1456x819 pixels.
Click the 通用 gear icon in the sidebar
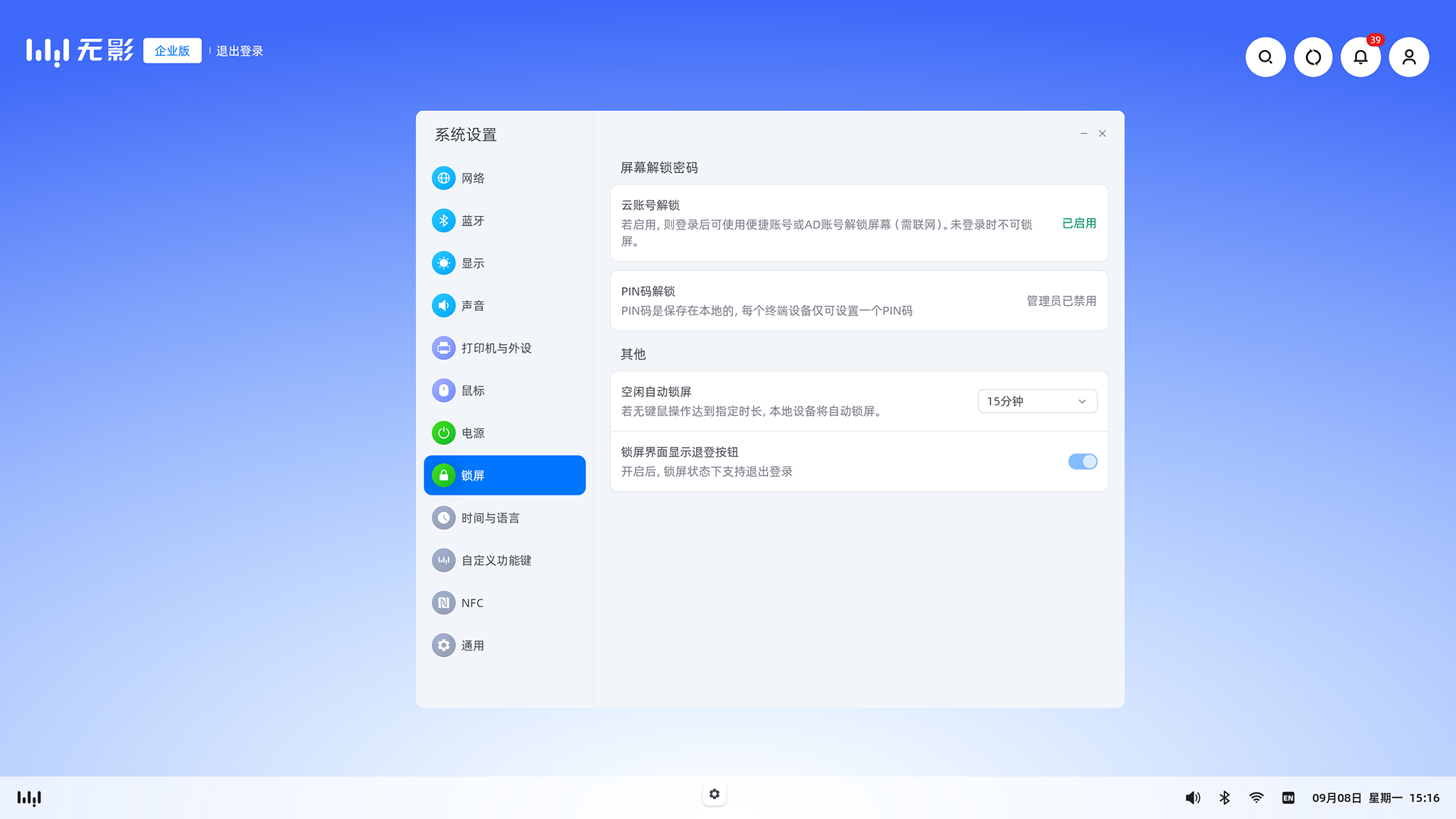(444, 646)
